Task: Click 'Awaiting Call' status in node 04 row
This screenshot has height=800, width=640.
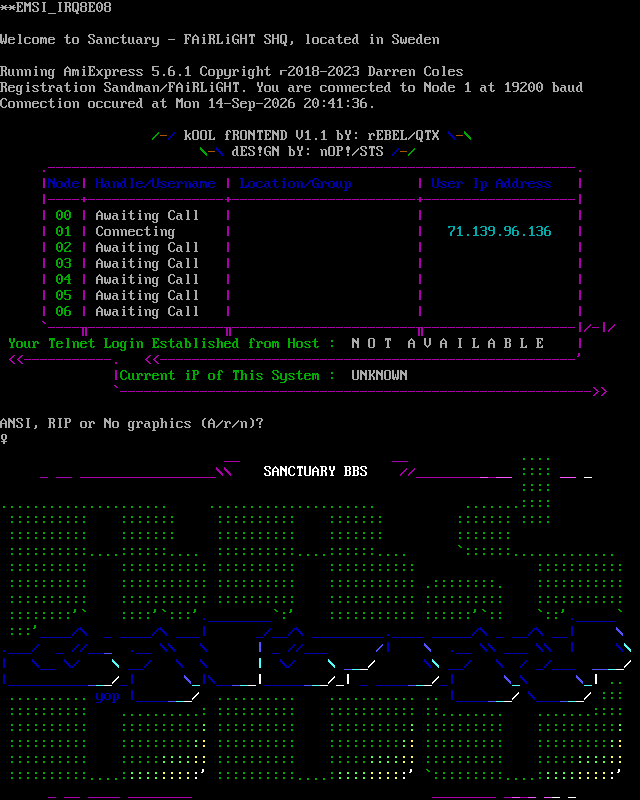Action: (147, 280)
